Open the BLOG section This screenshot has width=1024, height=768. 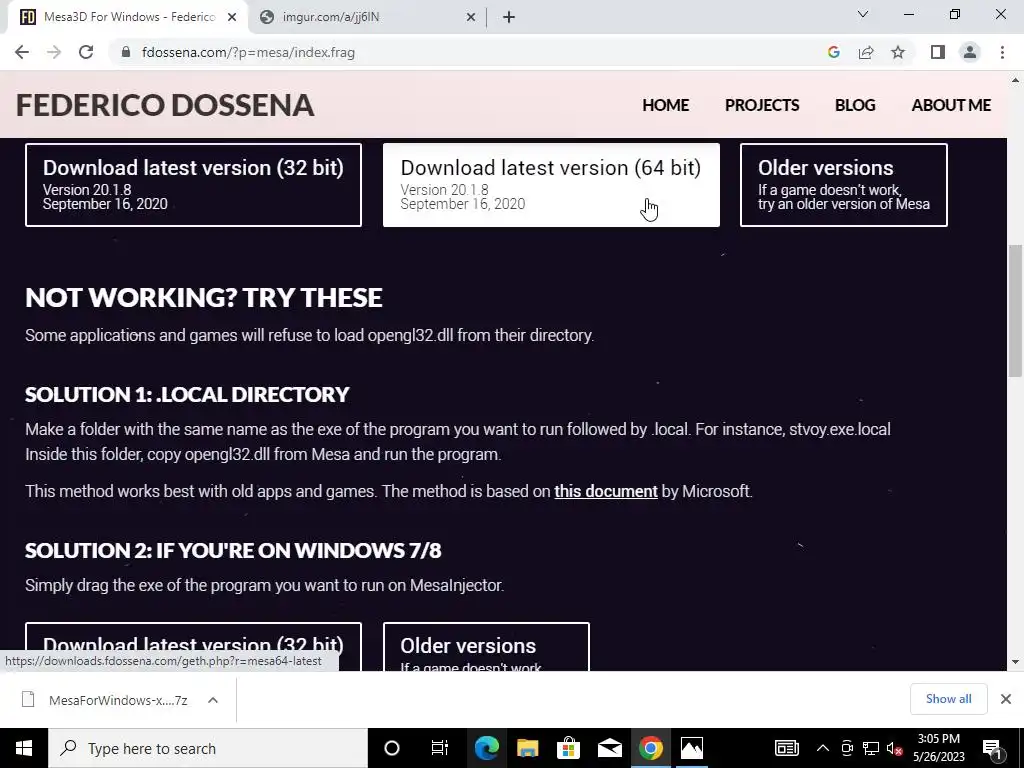tap(855, 105)
